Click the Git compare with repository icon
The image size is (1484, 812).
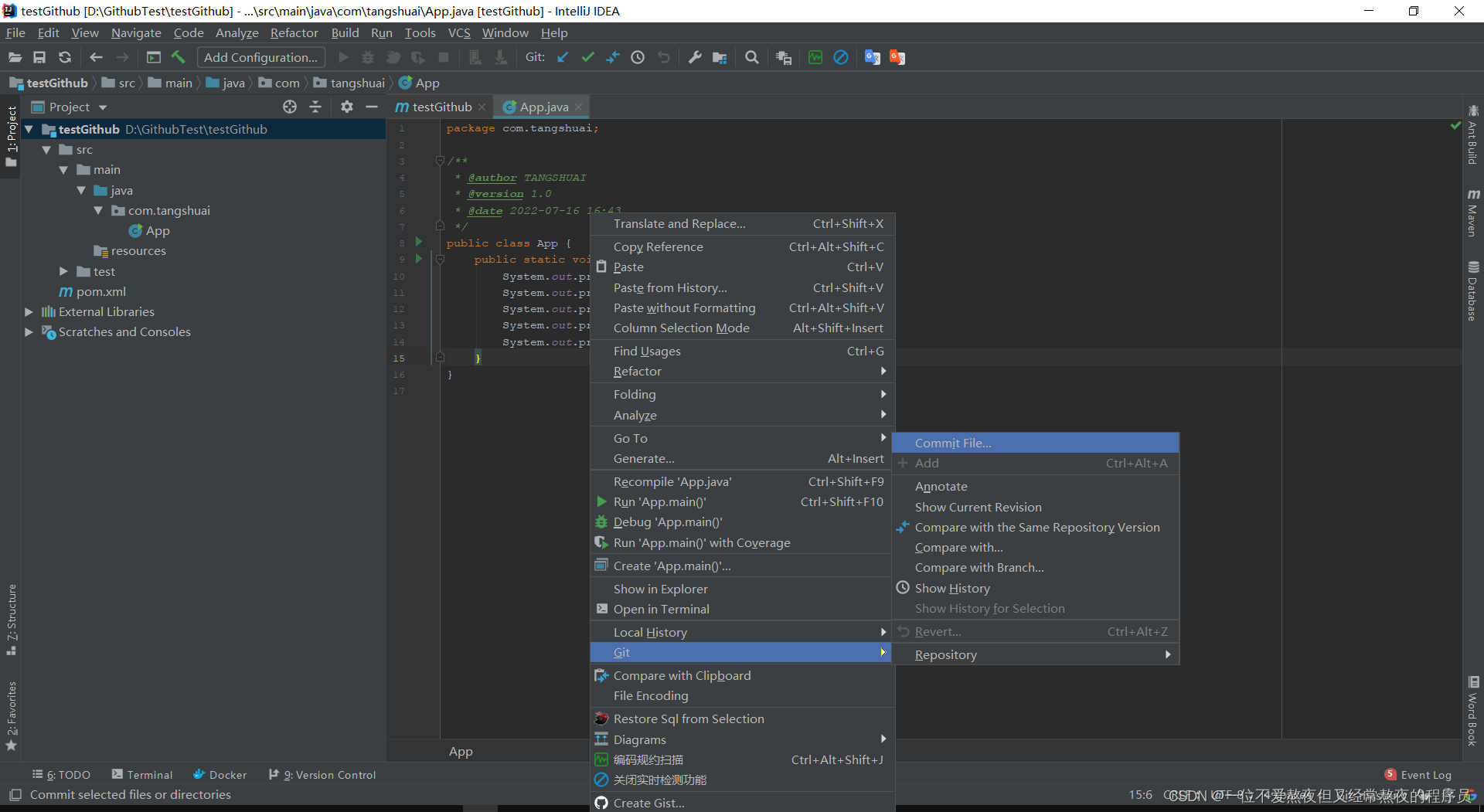612,57
